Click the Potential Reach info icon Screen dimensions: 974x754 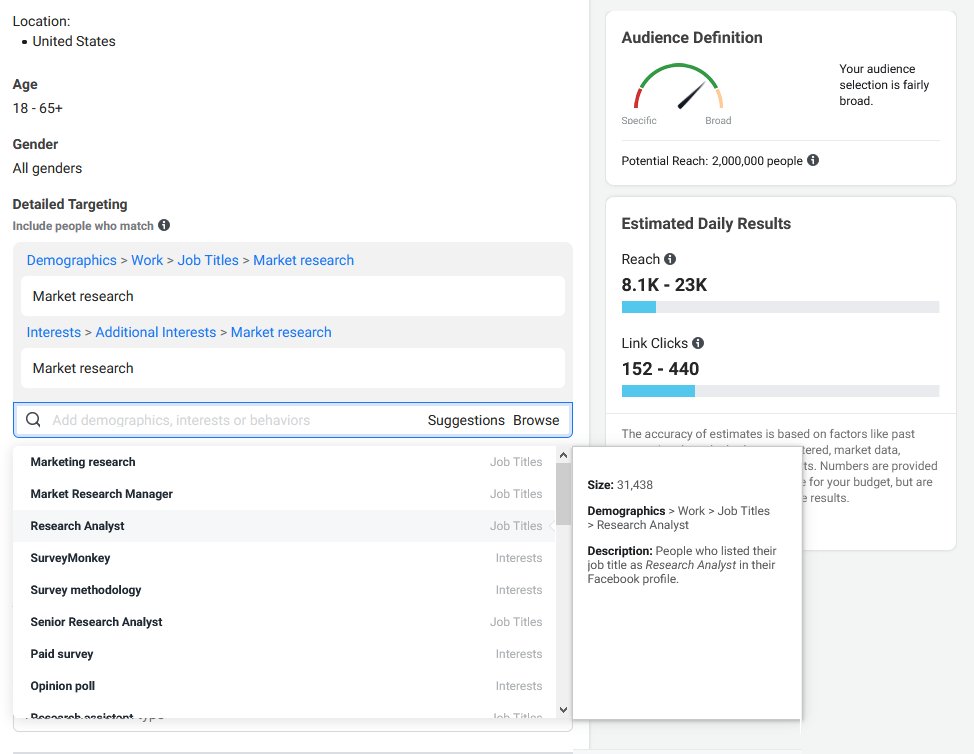[812, 160]
